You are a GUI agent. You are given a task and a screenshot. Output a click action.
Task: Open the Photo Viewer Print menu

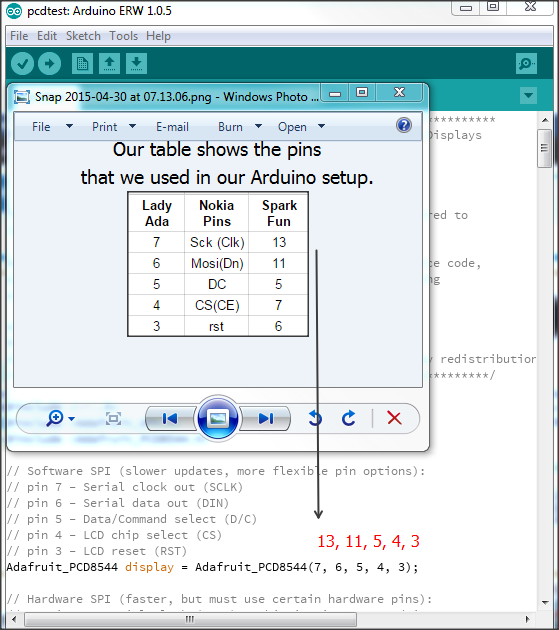tap(104, 127)
